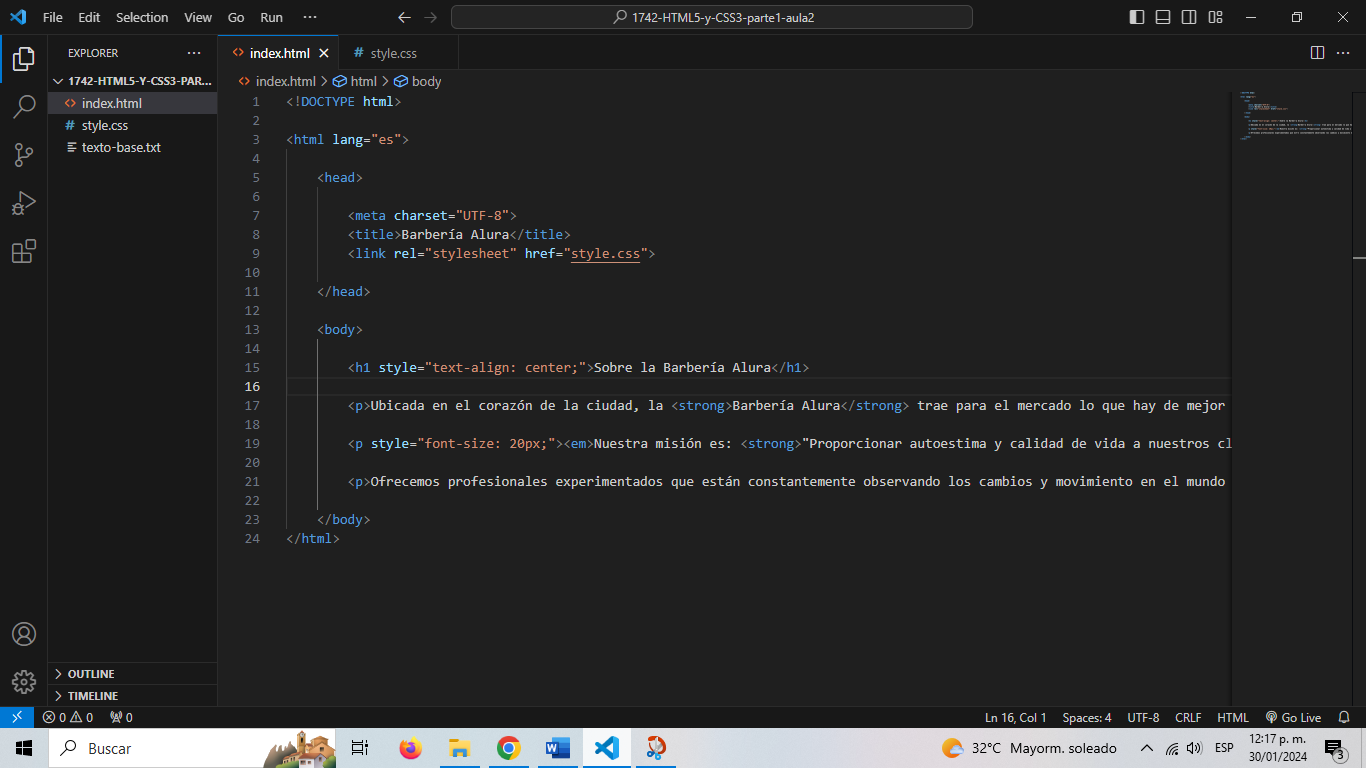Toggle the primary side bar layout icon

point(1137,17)
